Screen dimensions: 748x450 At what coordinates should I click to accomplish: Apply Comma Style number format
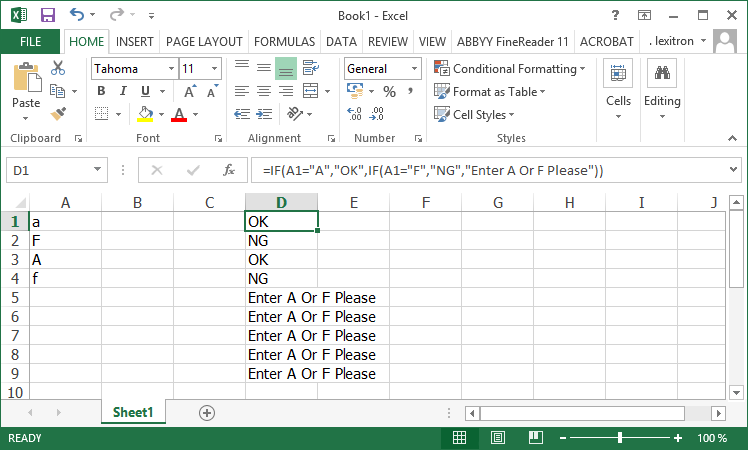tap(410, 91)
